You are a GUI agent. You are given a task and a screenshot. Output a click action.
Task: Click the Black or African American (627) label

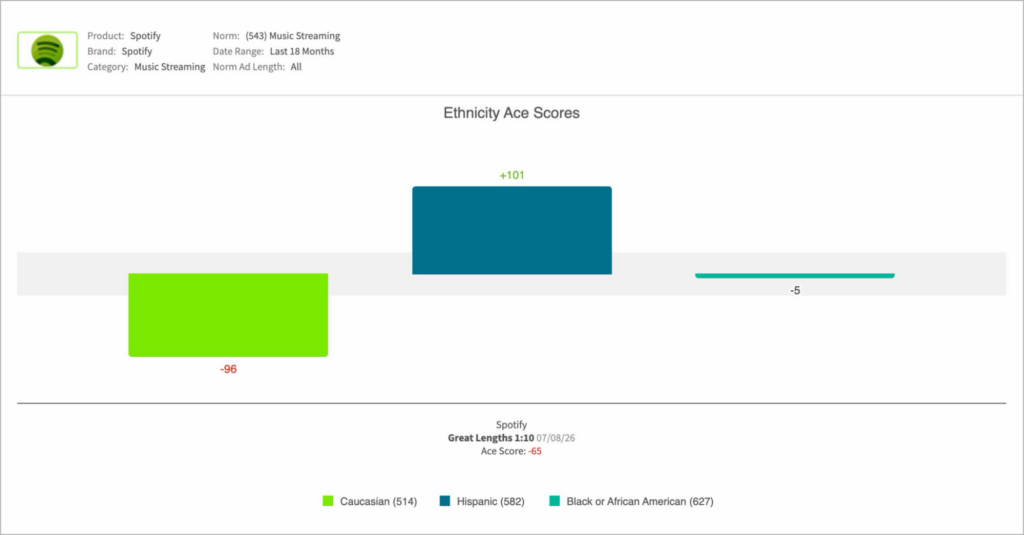640,501
